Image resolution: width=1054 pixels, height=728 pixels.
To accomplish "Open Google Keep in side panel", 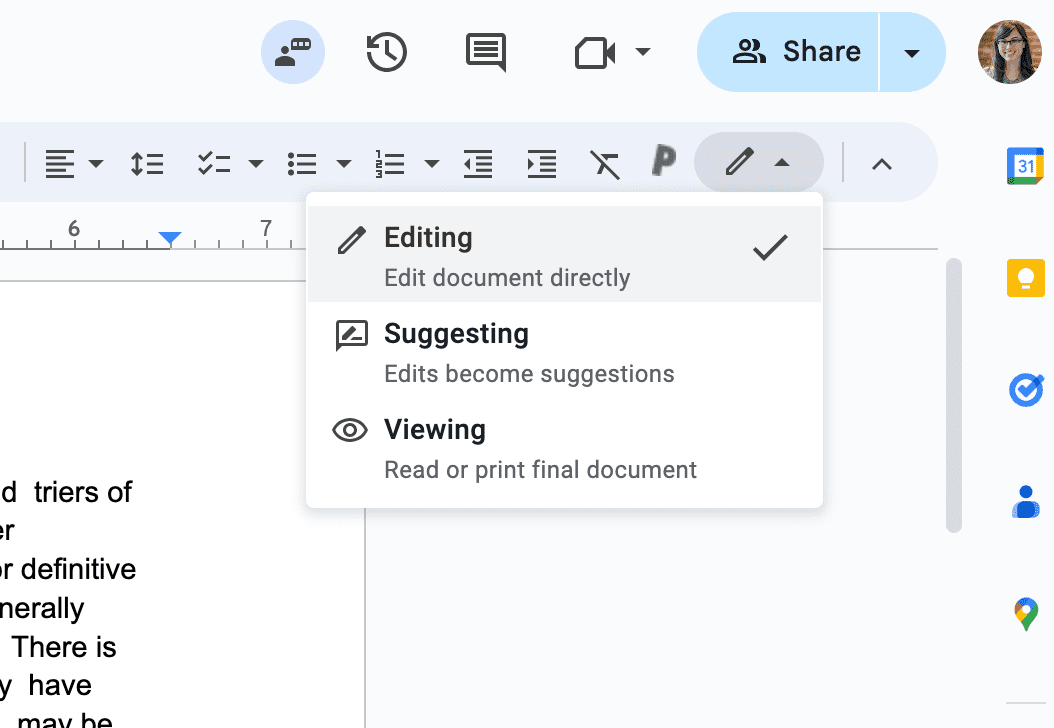I will 1025,277.
